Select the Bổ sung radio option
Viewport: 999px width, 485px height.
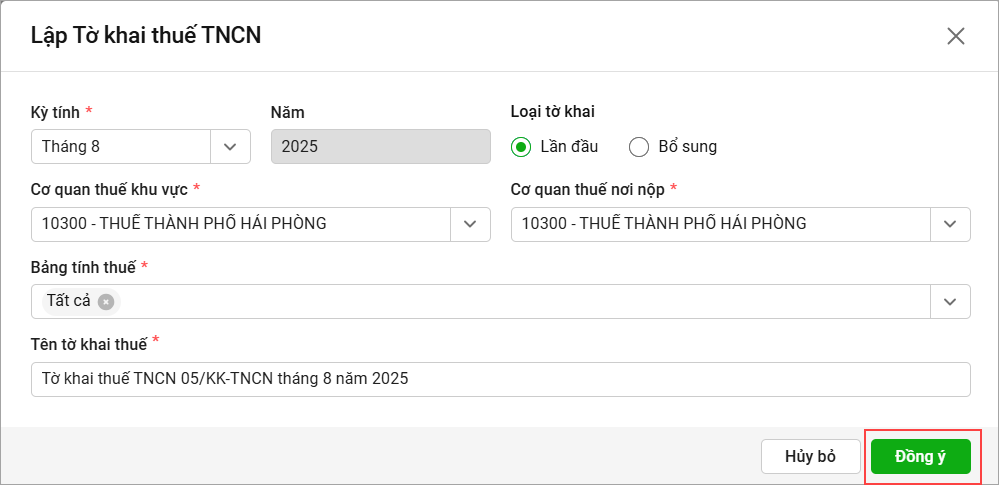click(x=639, y=147)
